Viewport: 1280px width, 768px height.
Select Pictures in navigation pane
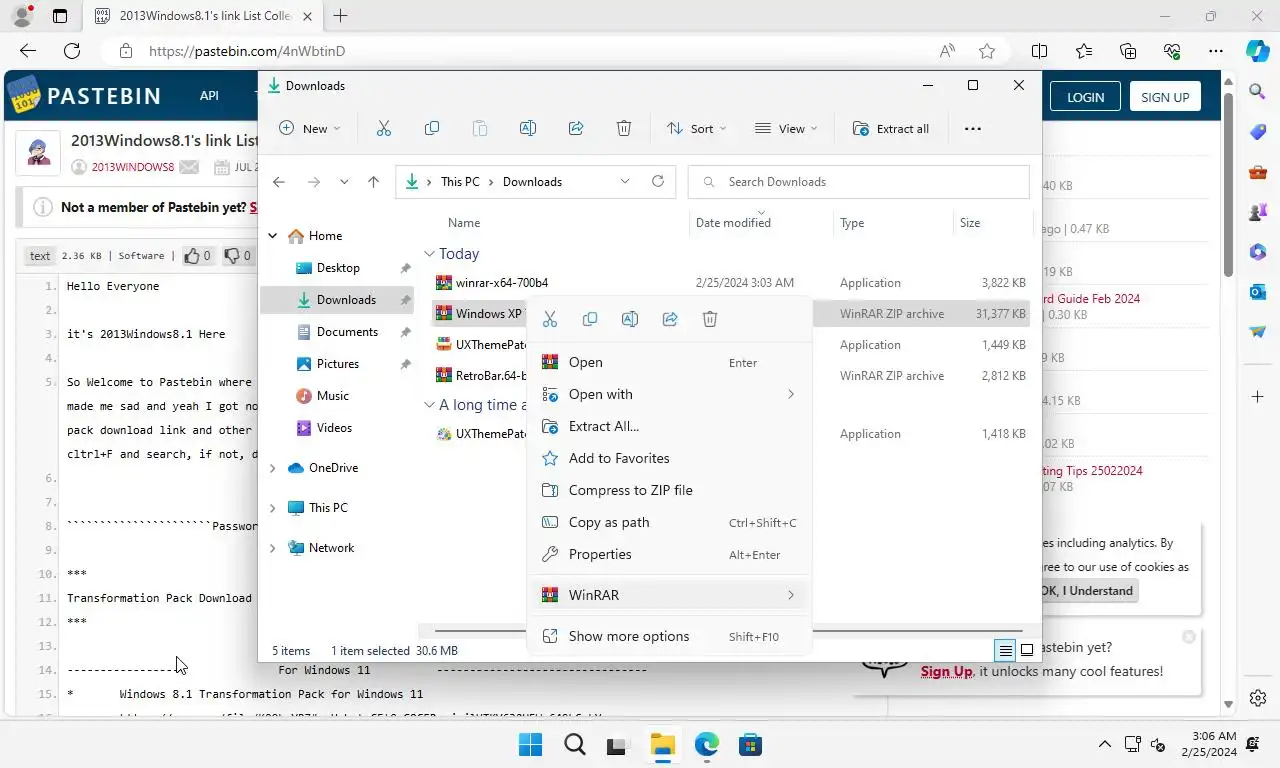coord(336,364)
